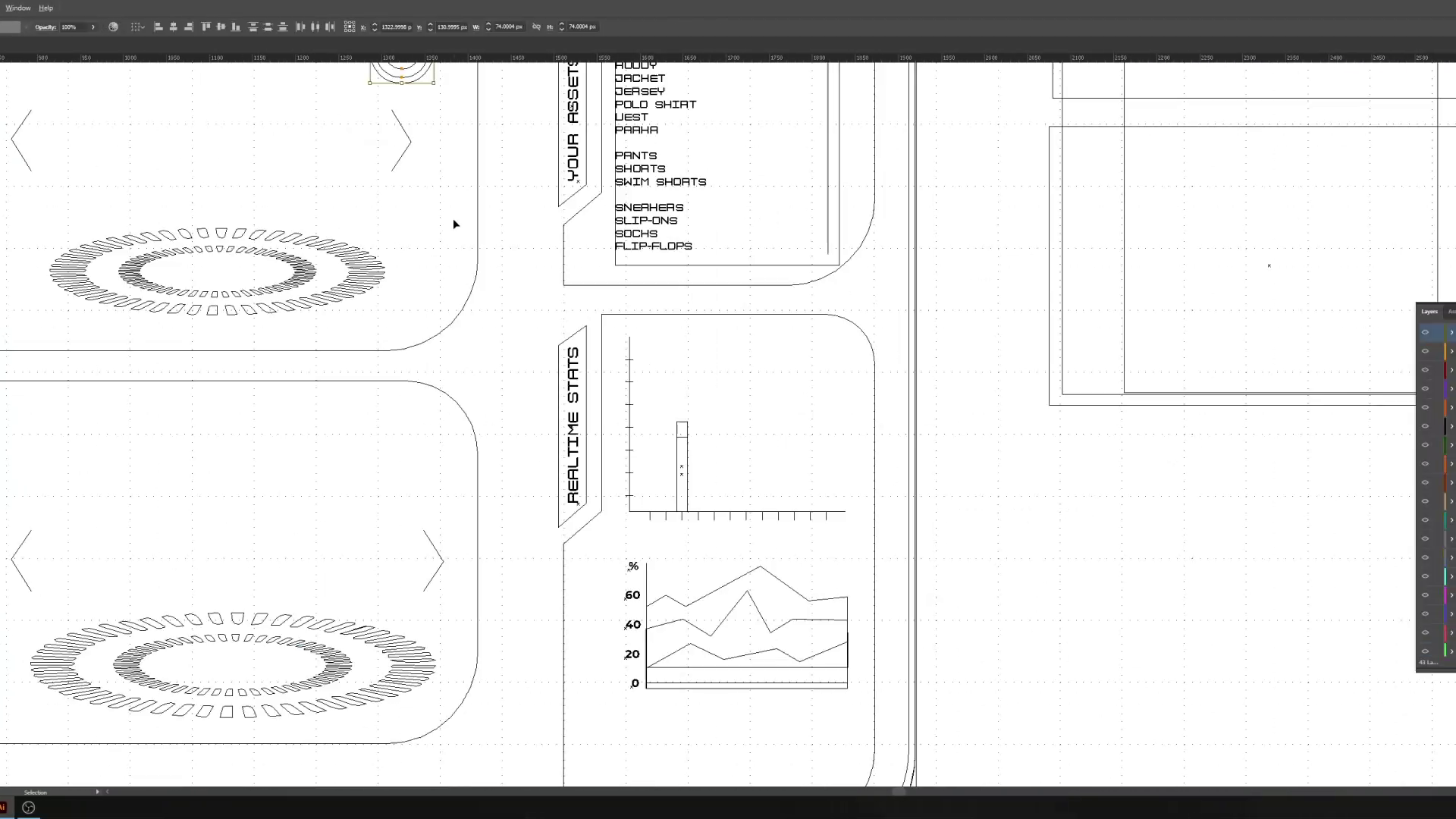
Task: Click the X coordinate input field
Action: tap(396, 27)
